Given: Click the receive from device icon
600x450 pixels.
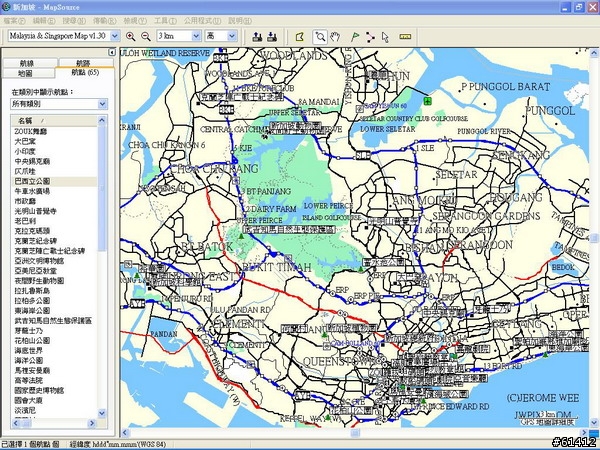Looking at the screenshot, I should tap(272, 37).
